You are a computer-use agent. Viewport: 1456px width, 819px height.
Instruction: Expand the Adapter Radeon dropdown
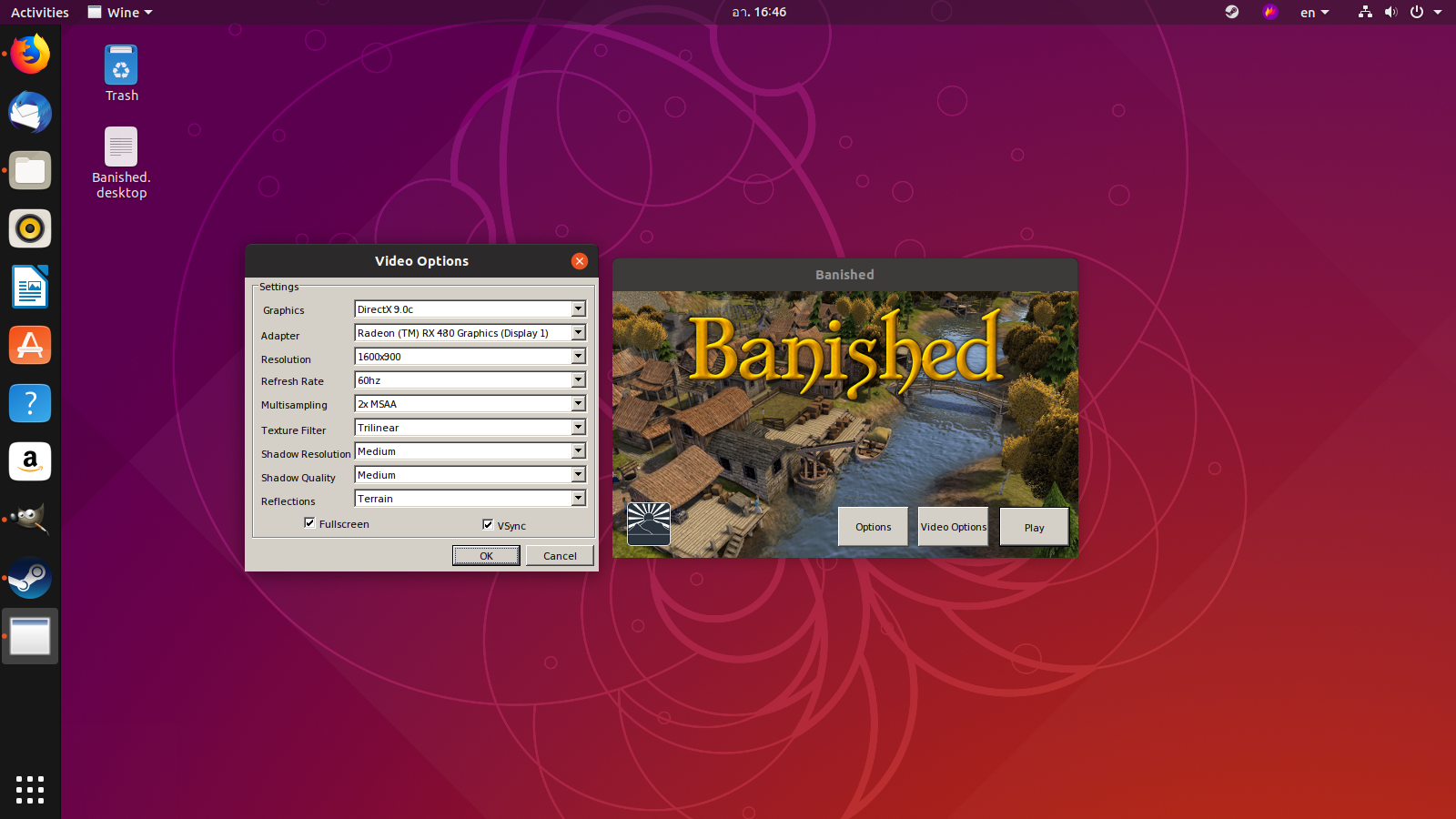(x=578, y=333)
